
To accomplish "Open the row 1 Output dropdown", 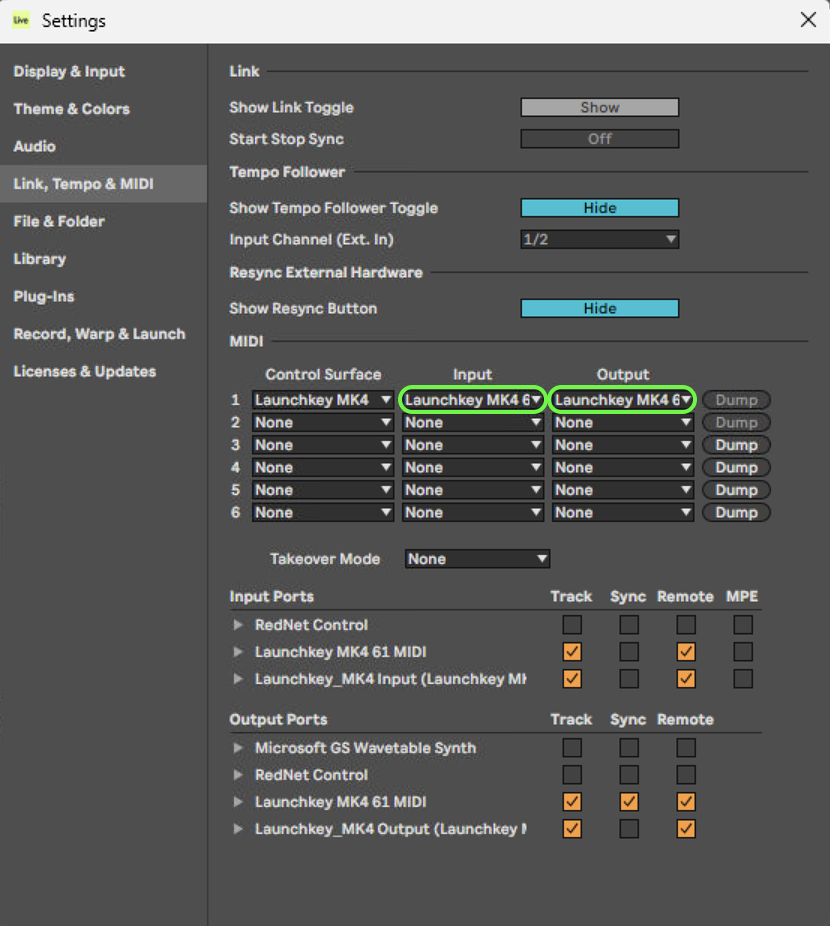I will pos(623,400).
